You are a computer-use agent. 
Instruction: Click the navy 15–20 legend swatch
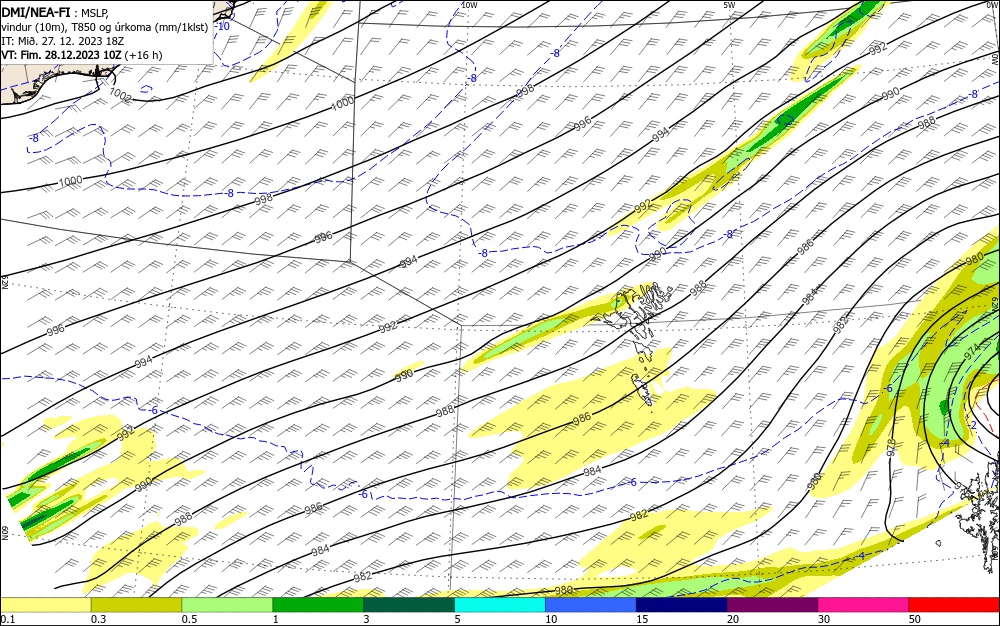pyautogui.click(x=682, y=605)
